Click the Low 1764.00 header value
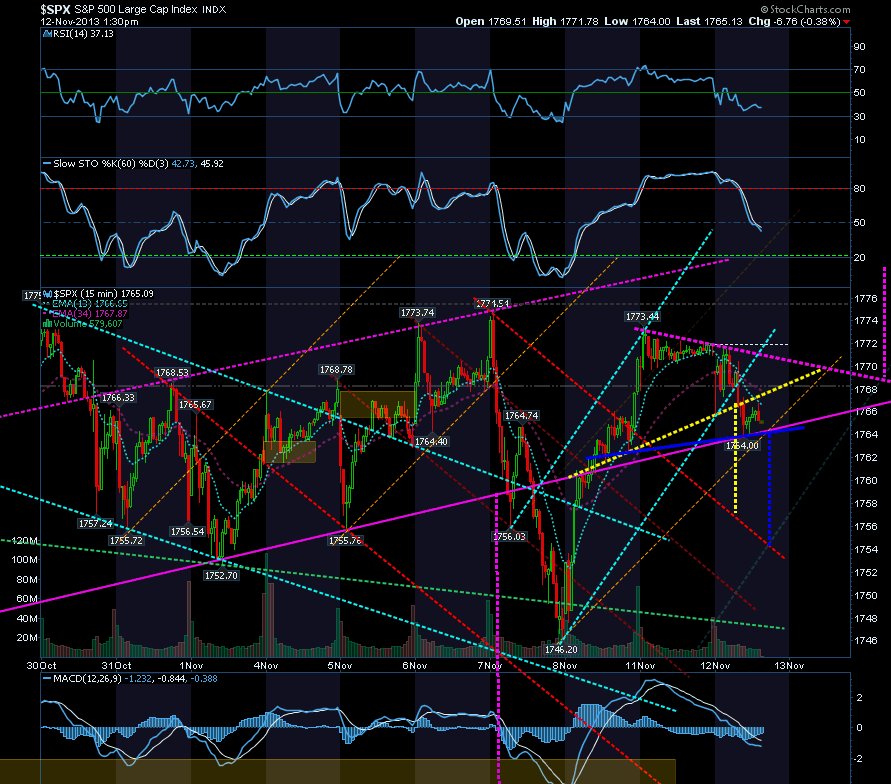891x784 pixels. pyautogui.click(x=637, y=22)
